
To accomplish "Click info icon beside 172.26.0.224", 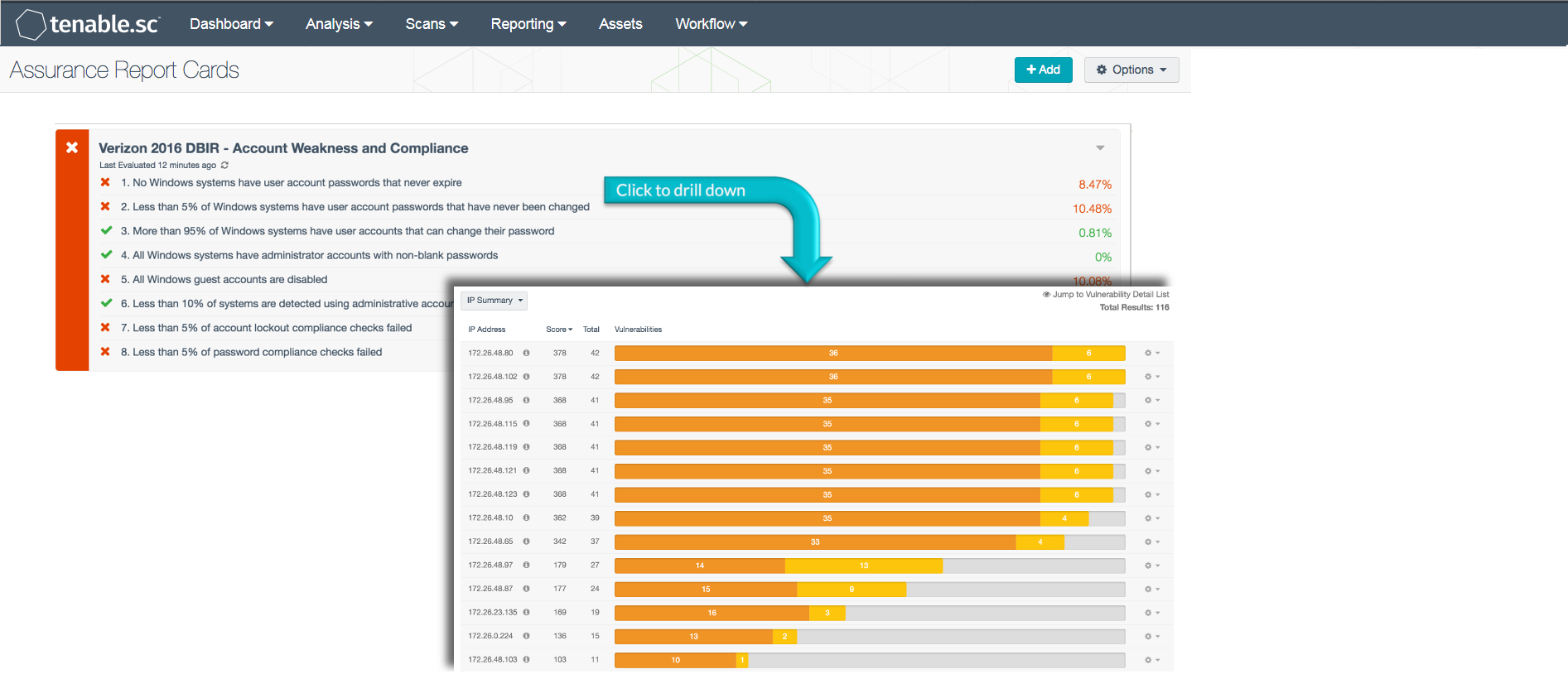I will [526, 636].
